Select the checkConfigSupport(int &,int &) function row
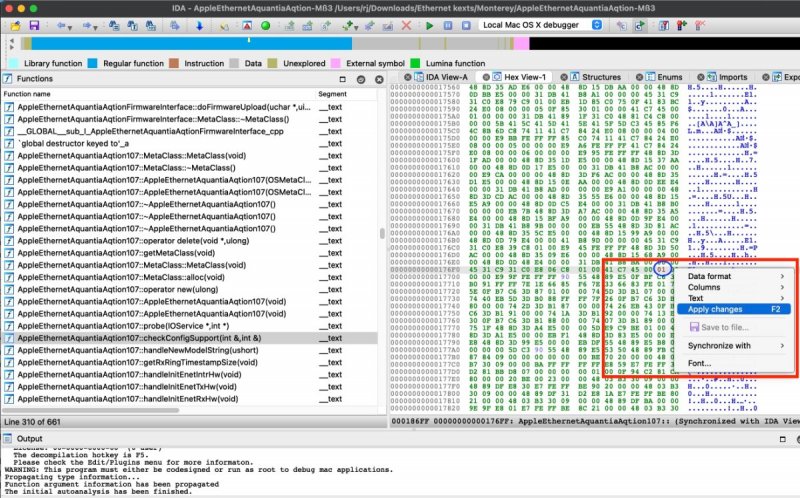This screenshot has width=800, height=498. [190, 338]
